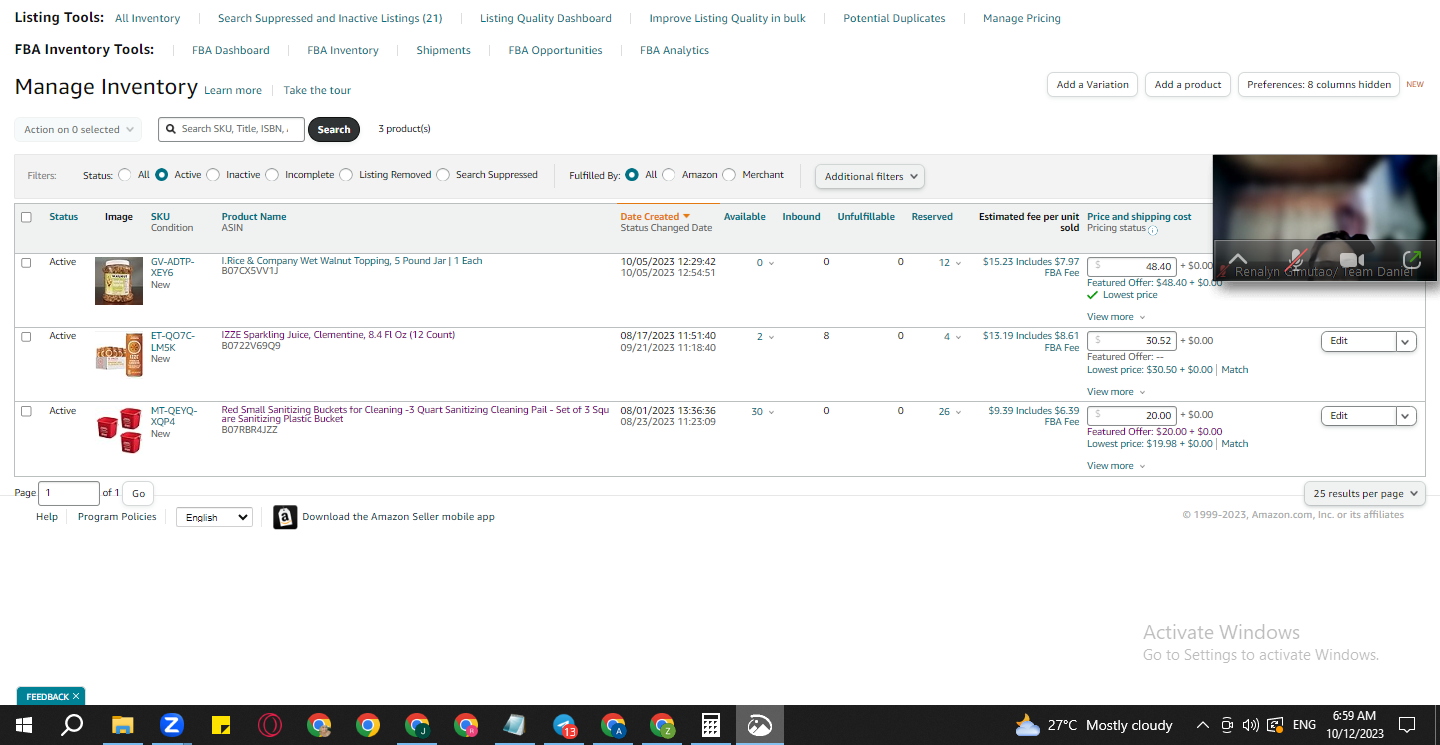Go to 'Listing Quality Dashboard'
The image size is (1440, 745).
(546, 18)
